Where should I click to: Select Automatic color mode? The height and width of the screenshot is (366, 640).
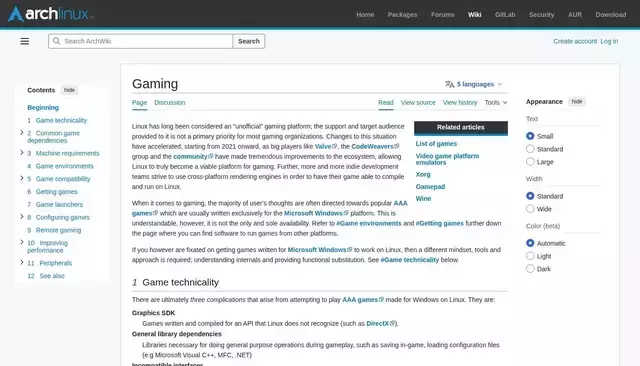[x=530, y=243]
